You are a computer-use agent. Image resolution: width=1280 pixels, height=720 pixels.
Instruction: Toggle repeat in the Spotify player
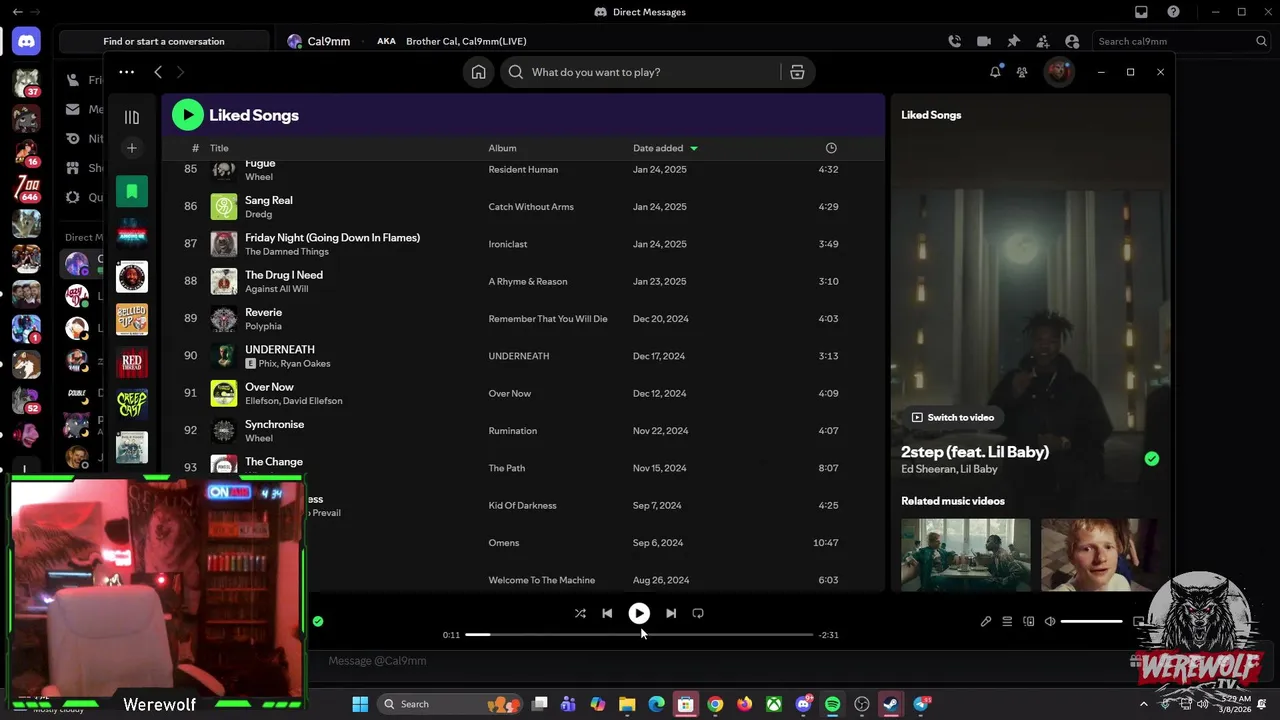point(698,613)
